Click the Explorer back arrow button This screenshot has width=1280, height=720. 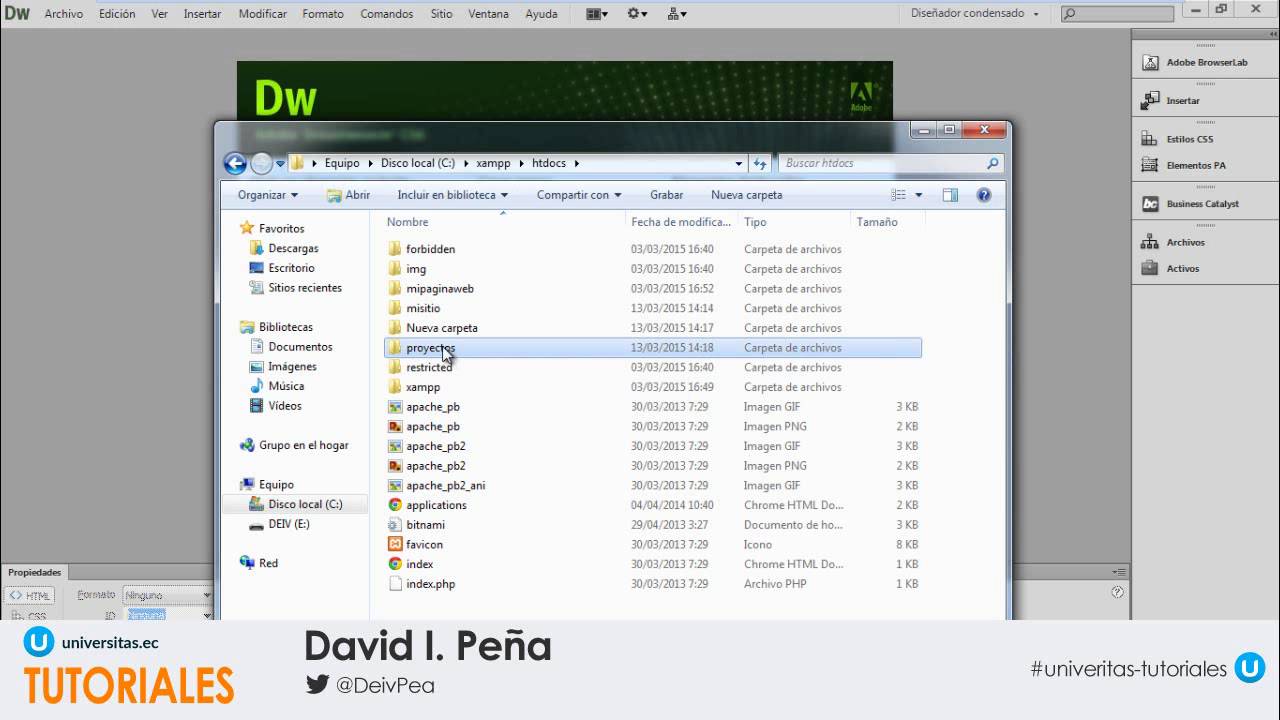[235, 163]
